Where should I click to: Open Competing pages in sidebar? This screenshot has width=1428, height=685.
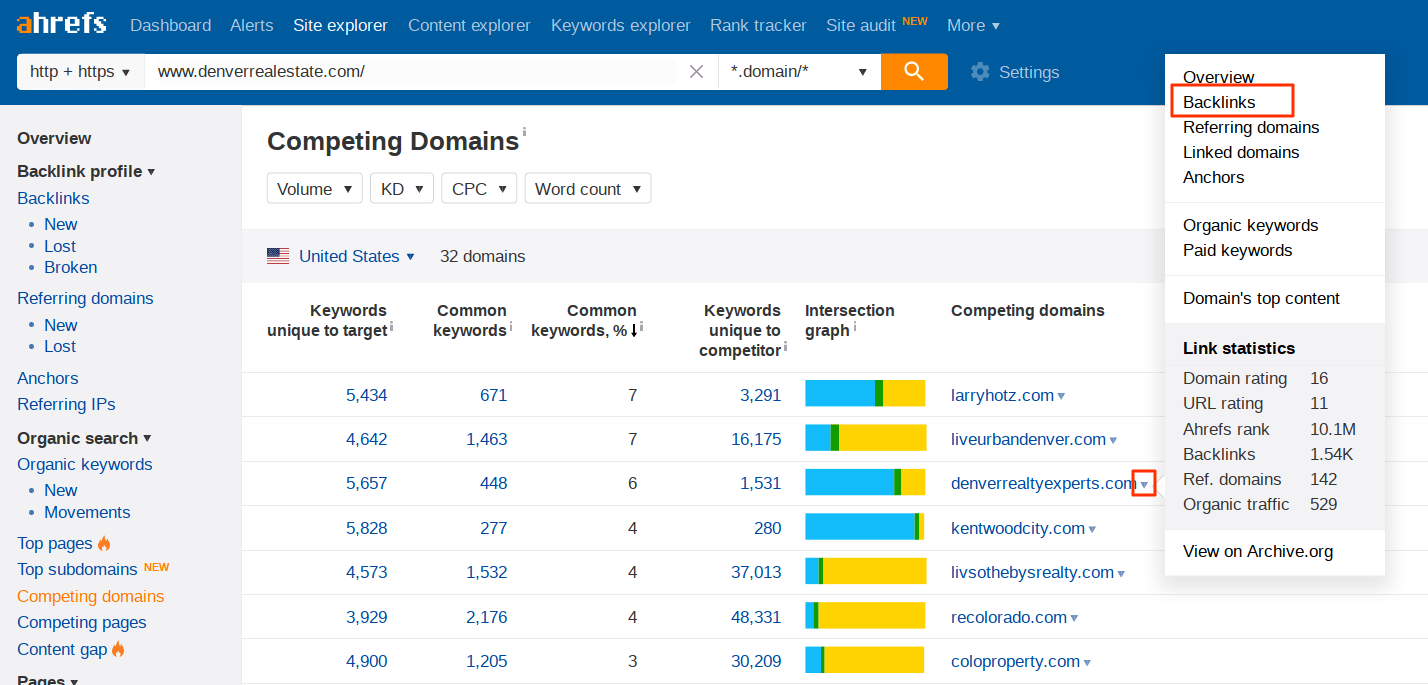[82, 622]
